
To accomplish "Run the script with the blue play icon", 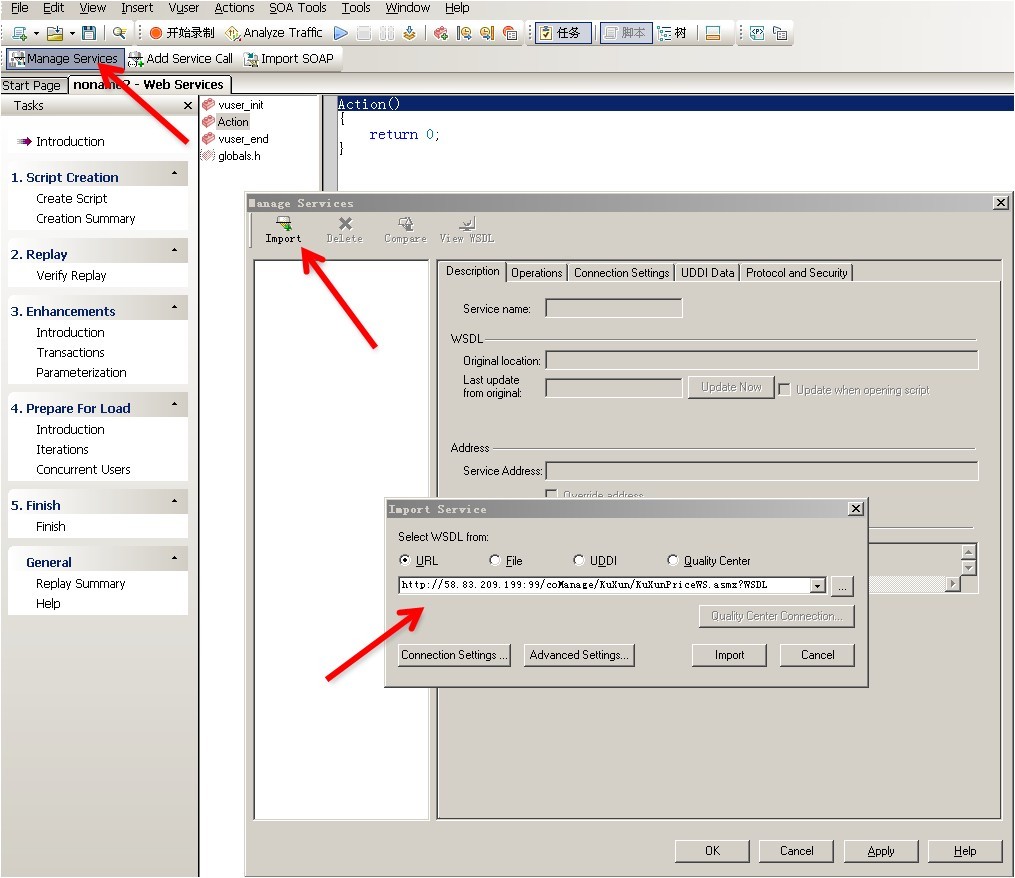I will [x=341, y=33].
